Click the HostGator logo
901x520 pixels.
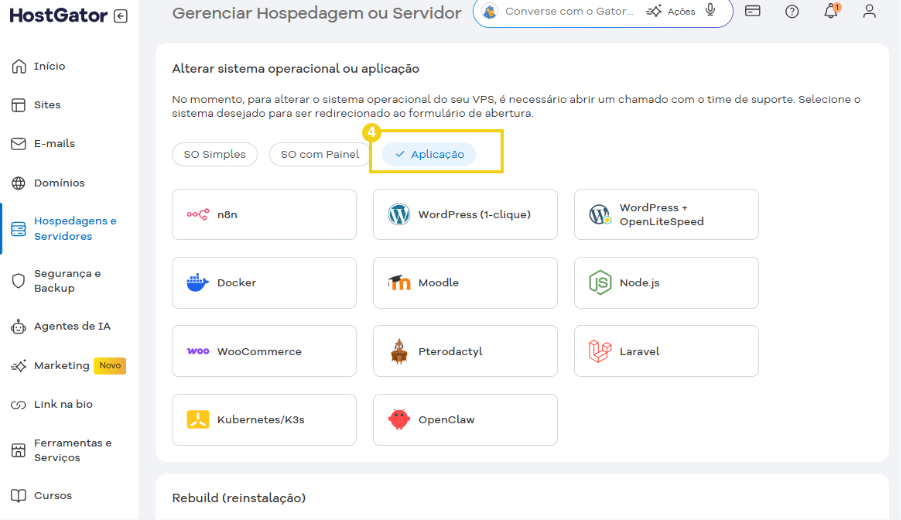(x=59, y=16)
